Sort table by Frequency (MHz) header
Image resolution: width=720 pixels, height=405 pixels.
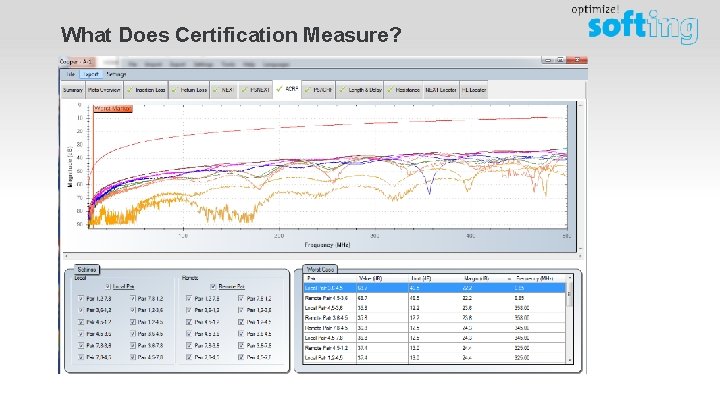click(x=540, y=278)
